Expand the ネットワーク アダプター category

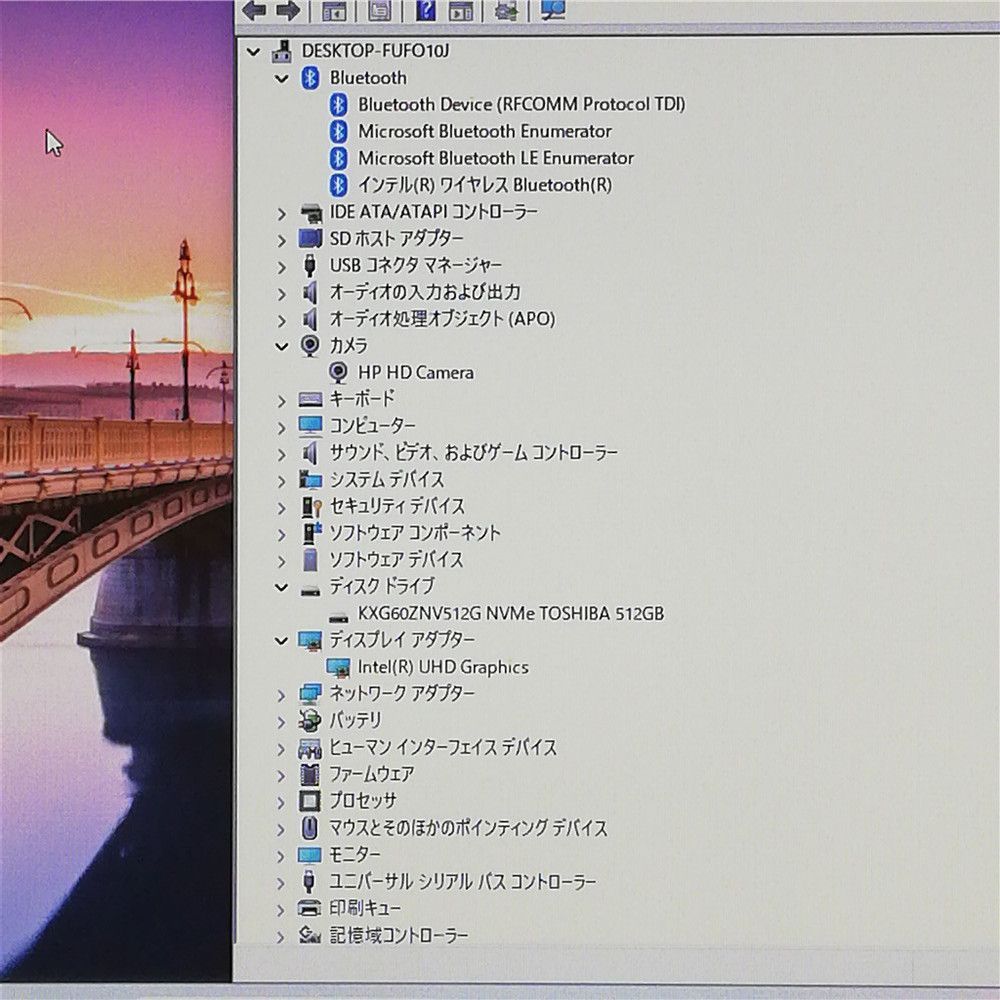click(x=282, y=693)
